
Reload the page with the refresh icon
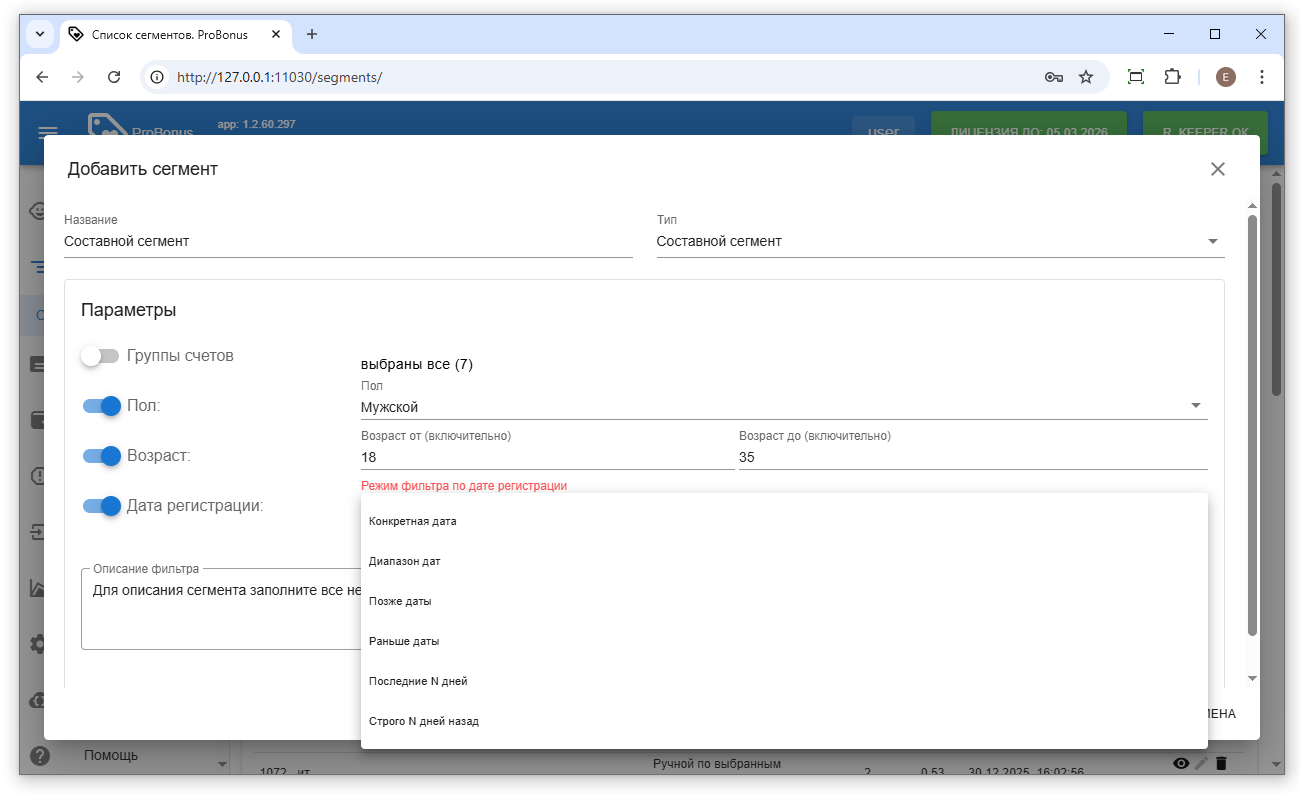click(114, 77)
